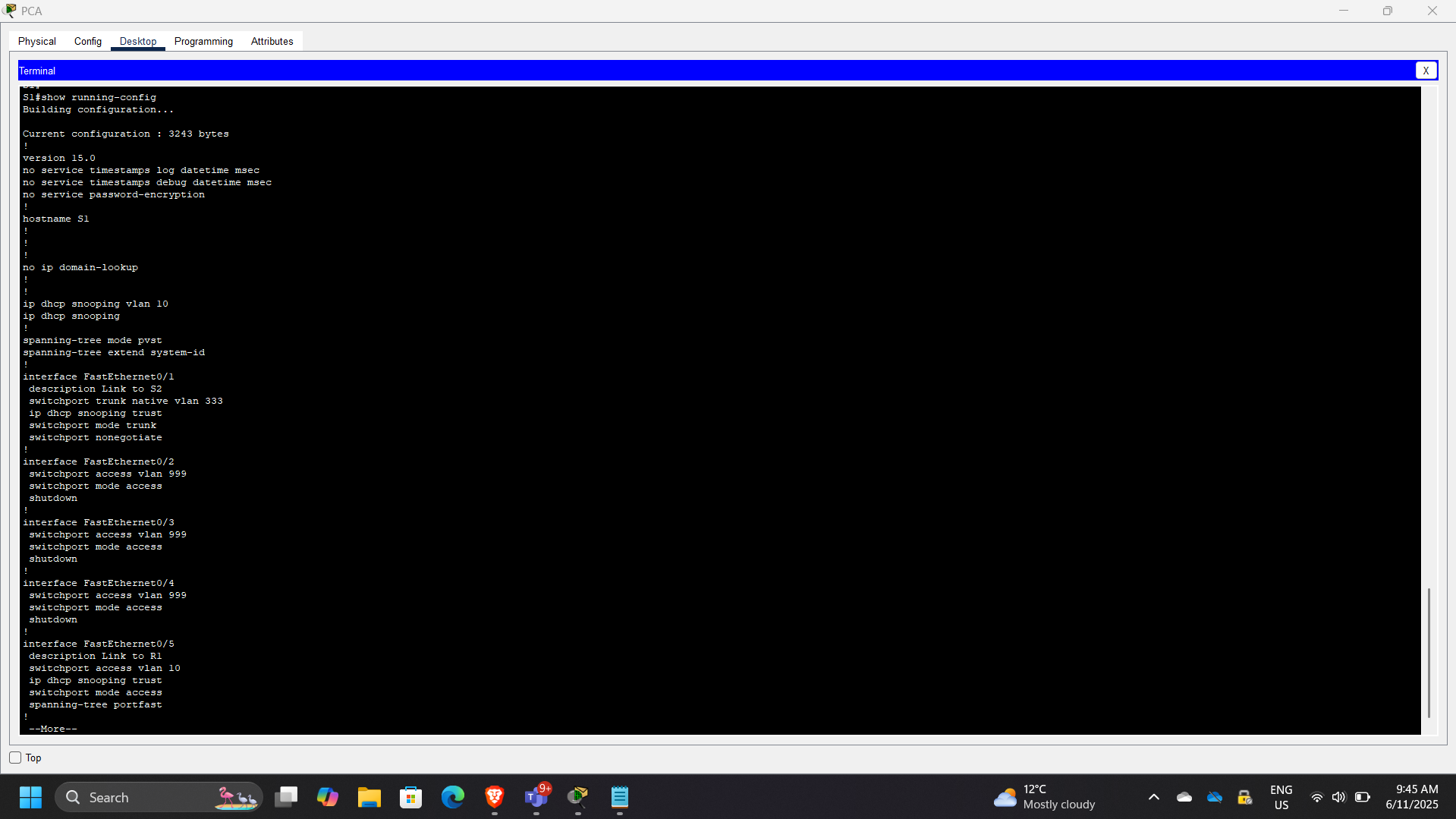This screenshot has height=819, width=1456.
Task: Open the Brave browser
Action: coord(494,797)
